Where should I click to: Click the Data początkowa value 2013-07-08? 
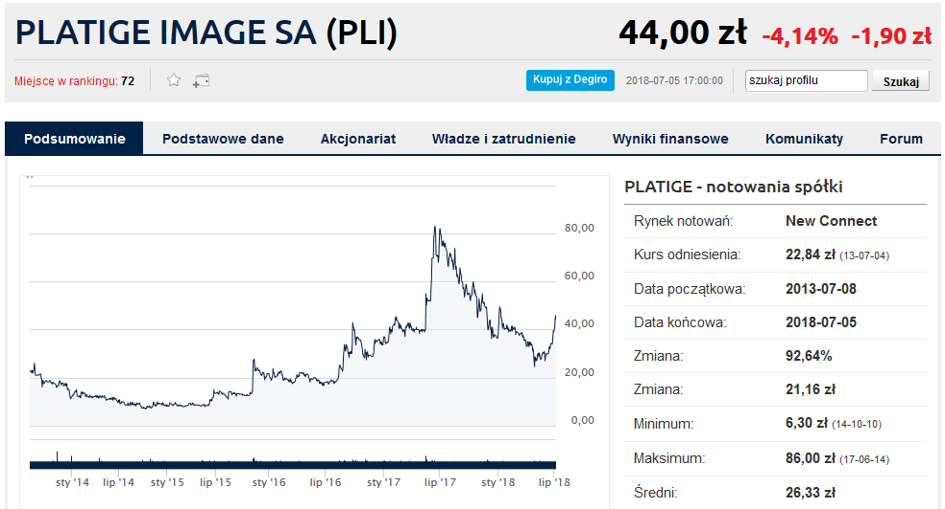click(821, 289)
